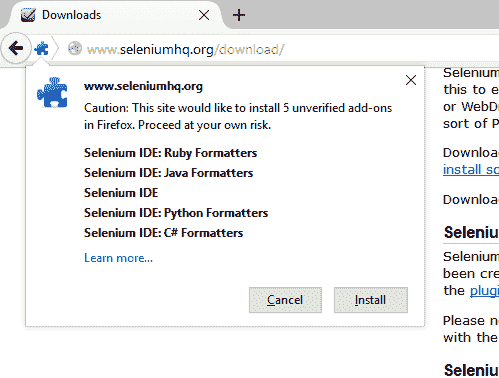Image resolution: width=499 pixels, height=378 pixels.
Task: Click the Cancel button
Action: tap(285, 300)
